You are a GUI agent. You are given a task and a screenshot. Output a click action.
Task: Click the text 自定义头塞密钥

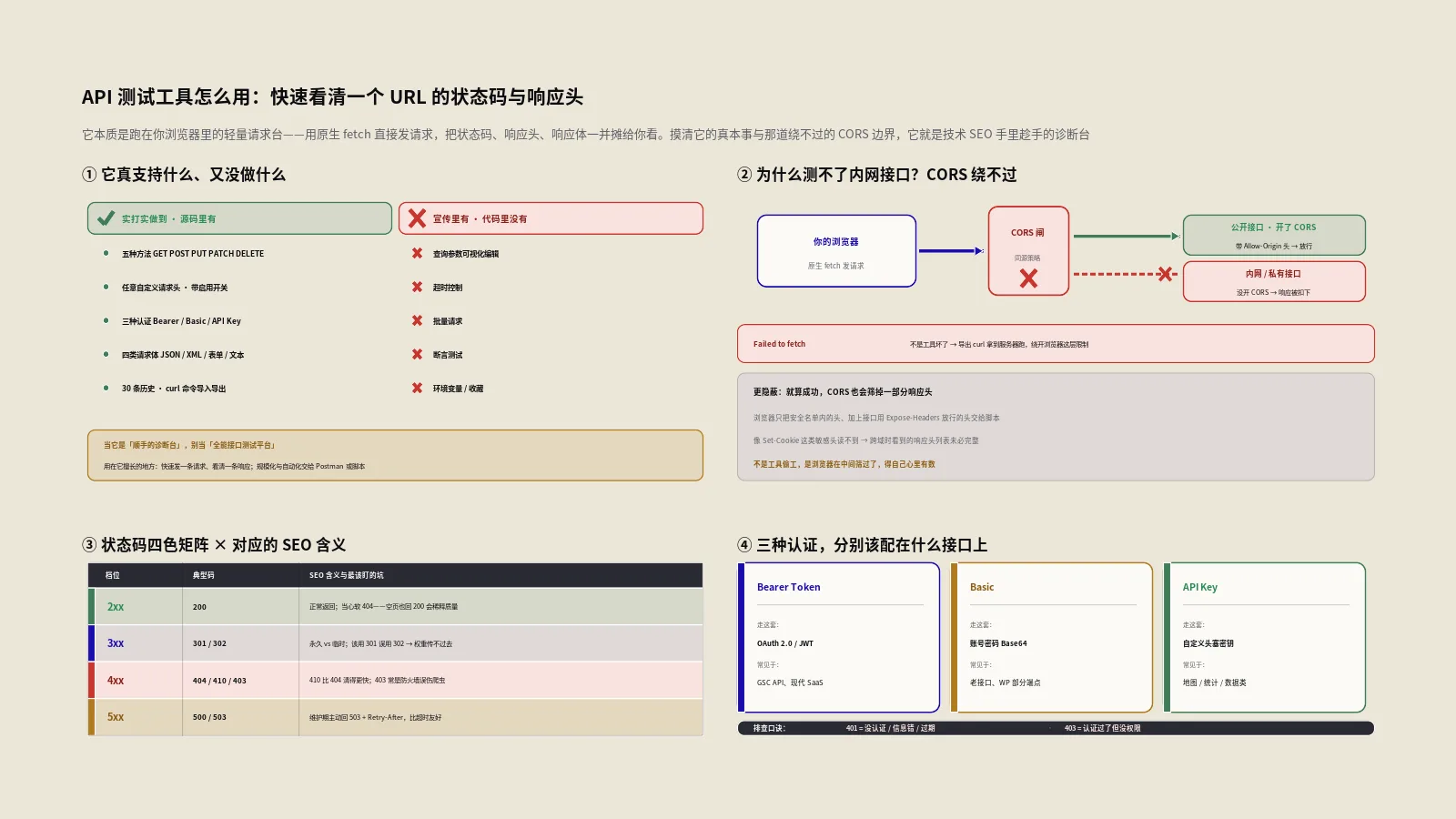[x=1208, y=643]
